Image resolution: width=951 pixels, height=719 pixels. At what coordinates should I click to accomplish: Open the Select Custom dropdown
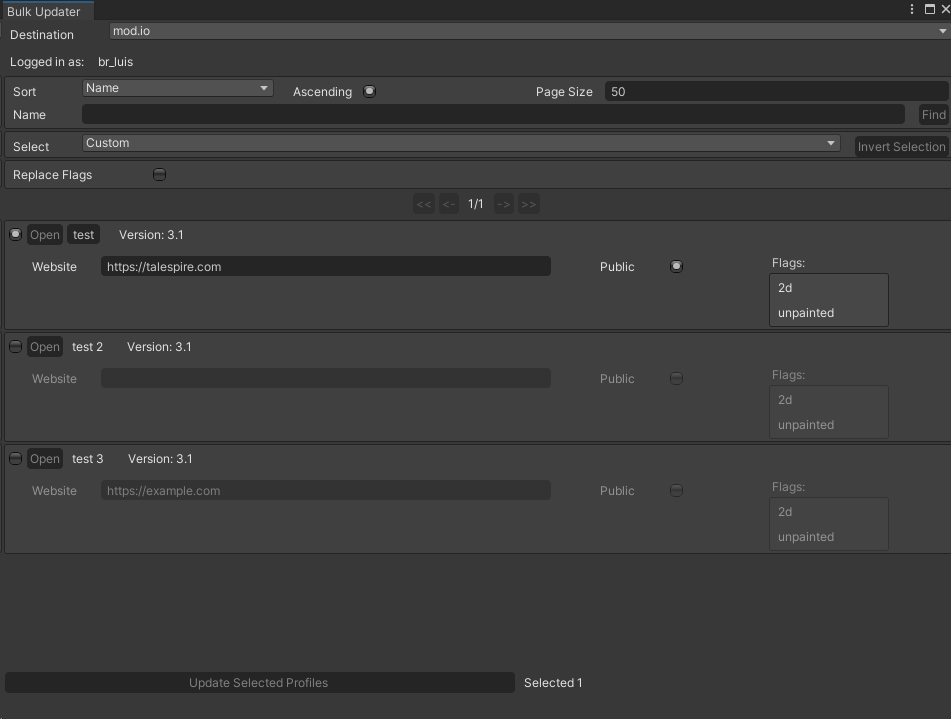[461, 143]
